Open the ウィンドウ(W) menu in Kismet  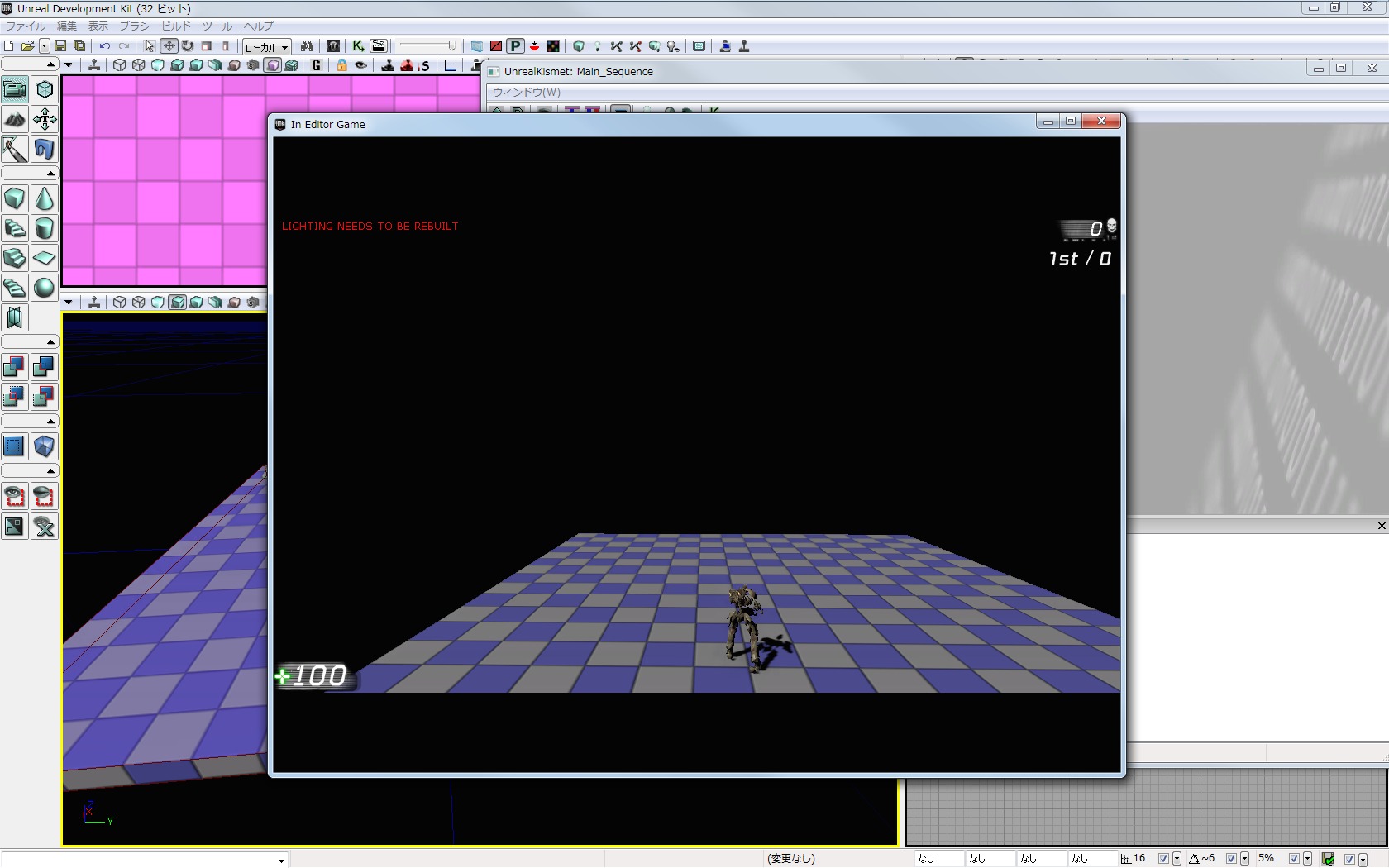526,93
